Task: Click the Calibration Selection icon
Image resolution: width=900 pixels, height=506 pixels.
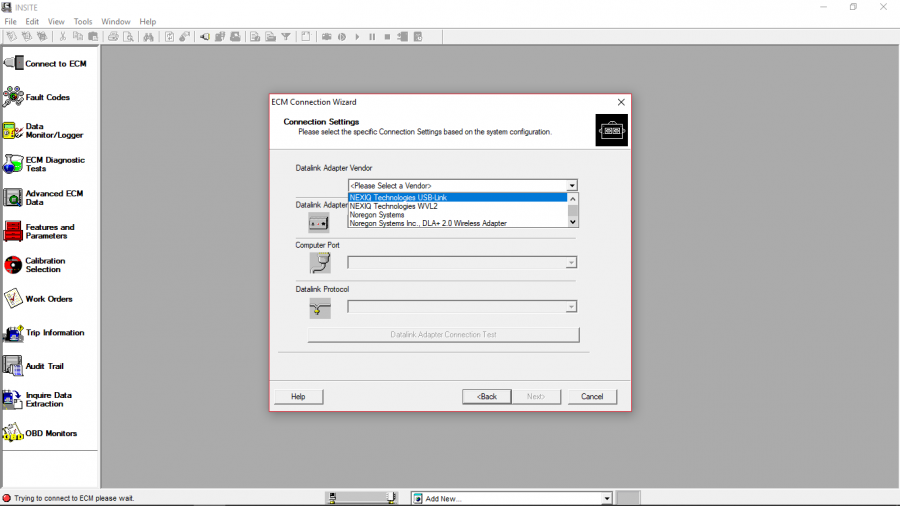Action: [13, 265]
